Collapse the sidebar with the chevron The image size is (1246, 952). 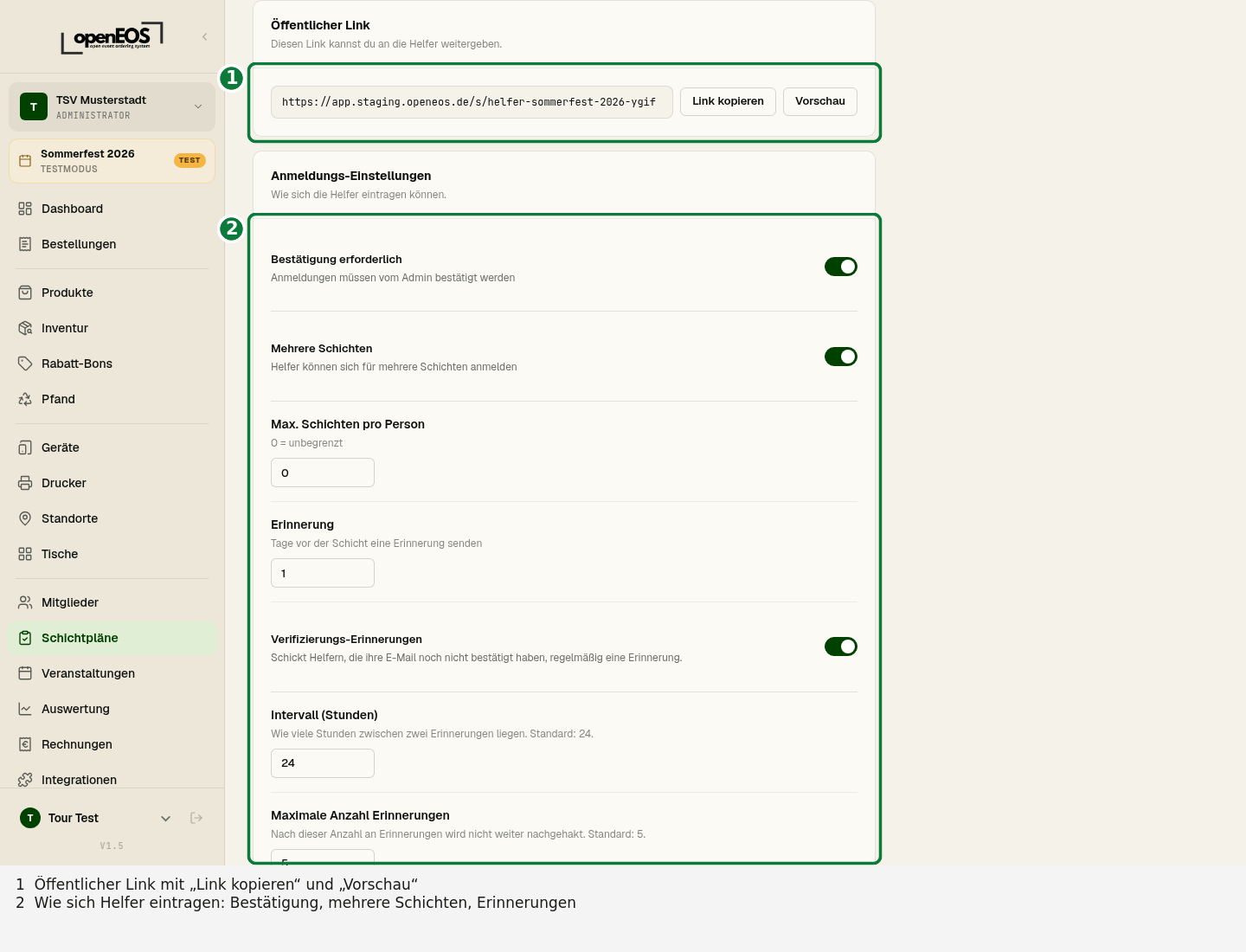pos(205,36)
